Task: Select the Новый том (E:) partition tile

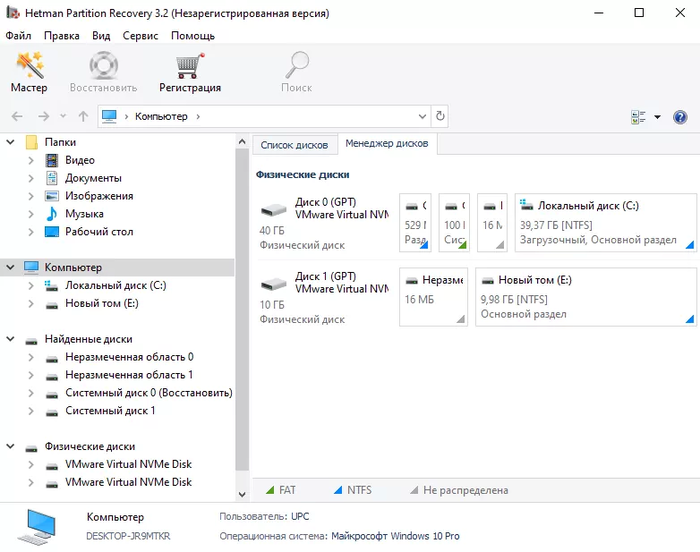Action: (x=585, y=296)
